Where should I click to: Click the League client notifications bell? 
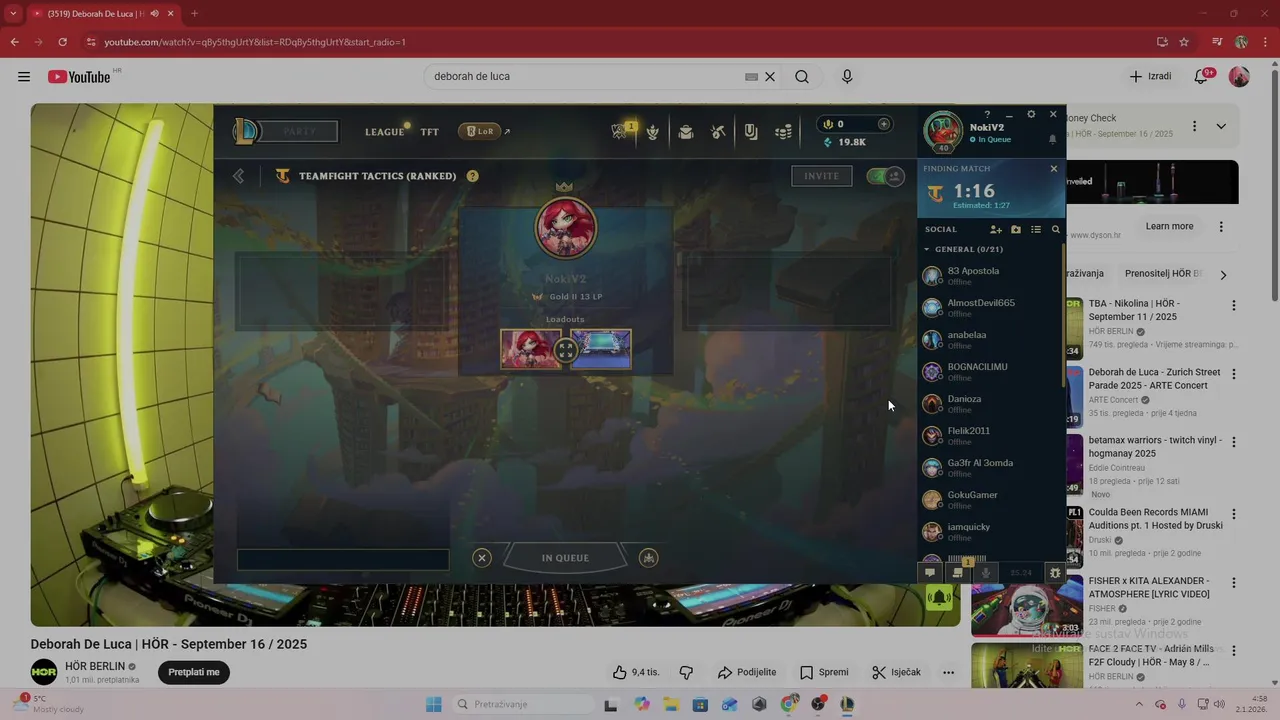click(x=1052, y=140)
